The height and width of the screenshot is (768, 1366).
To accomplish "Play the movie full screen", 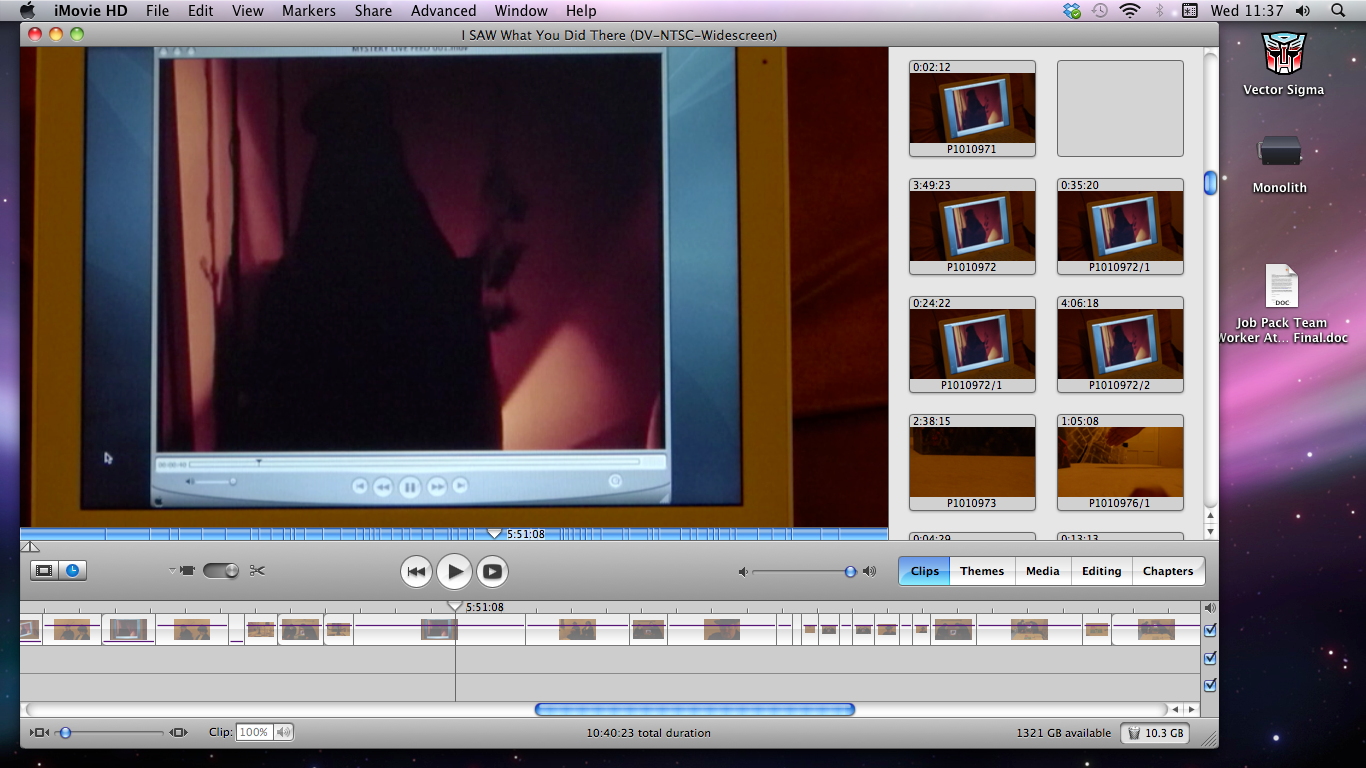I will click(x=492, y=572).
